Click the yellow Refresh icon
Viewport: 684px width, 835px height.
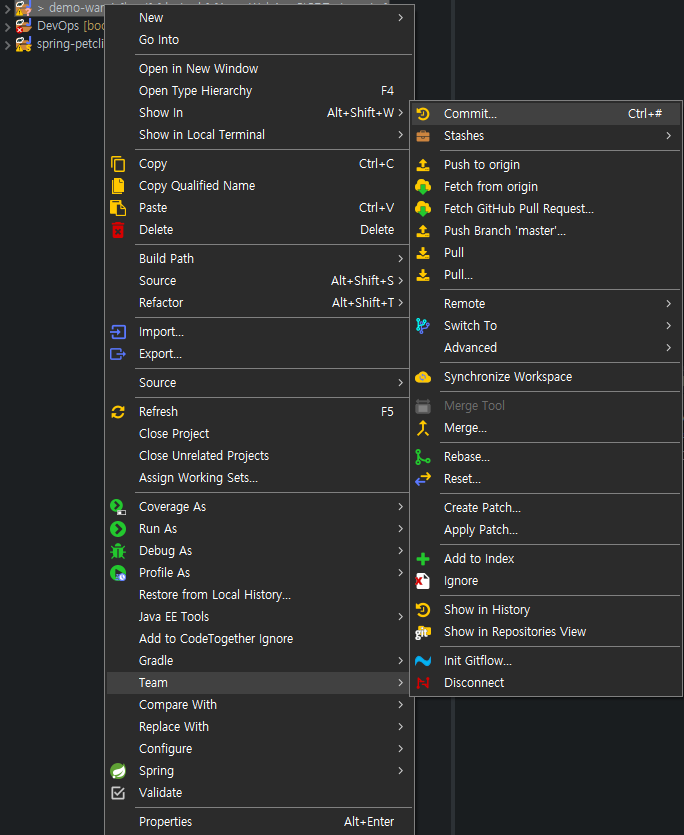[x=118, y=412]
